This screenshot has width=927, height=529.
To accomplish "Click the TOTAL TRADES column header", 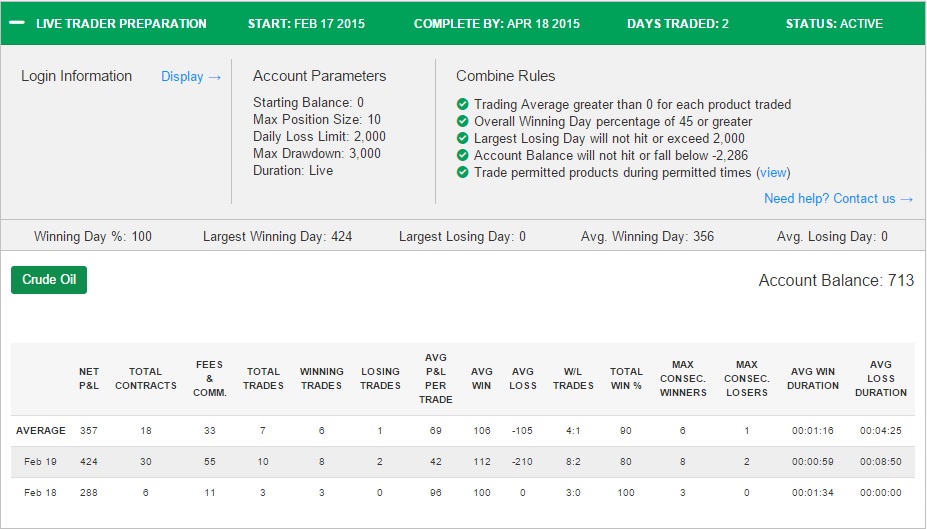I will pos(263,379).
